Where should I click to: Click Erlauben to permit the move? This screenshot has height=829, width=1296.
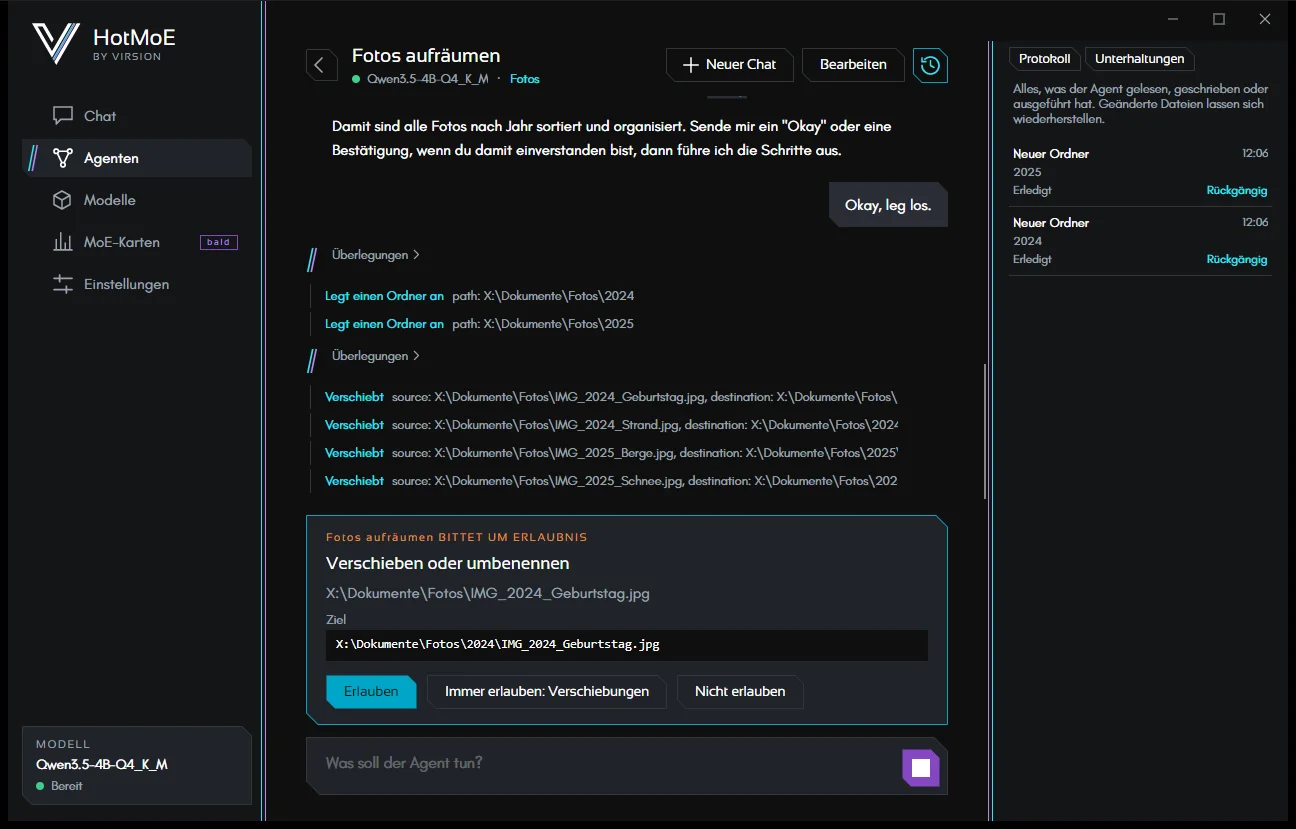pyautogui.click(x=371, y=692)
